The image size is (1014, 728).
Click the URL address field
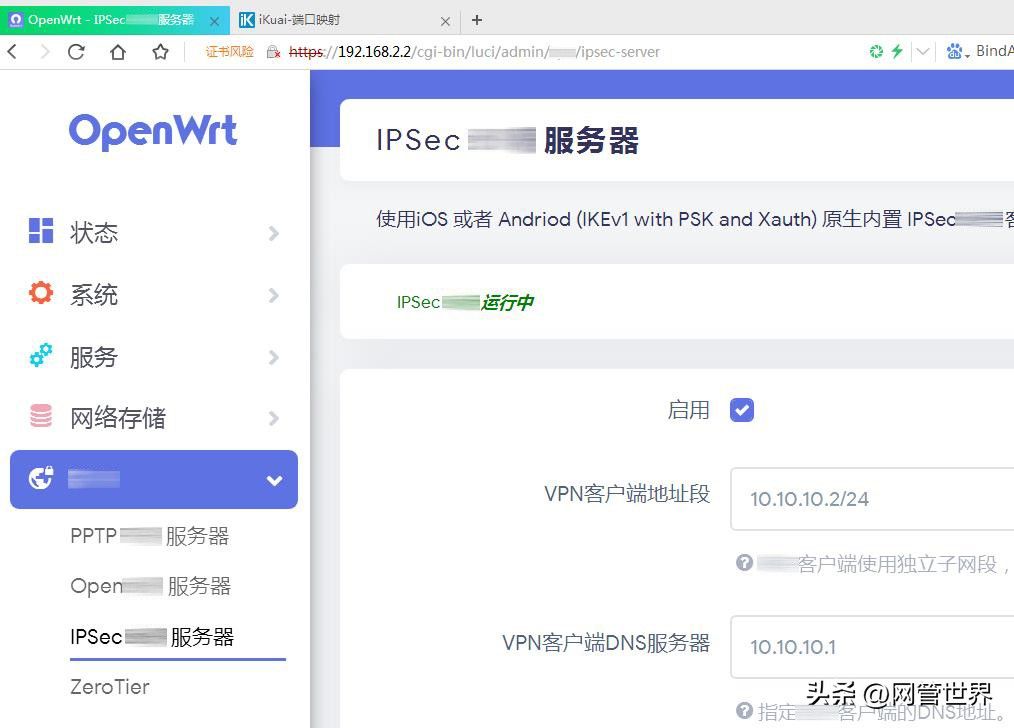(x=474, y=52)
